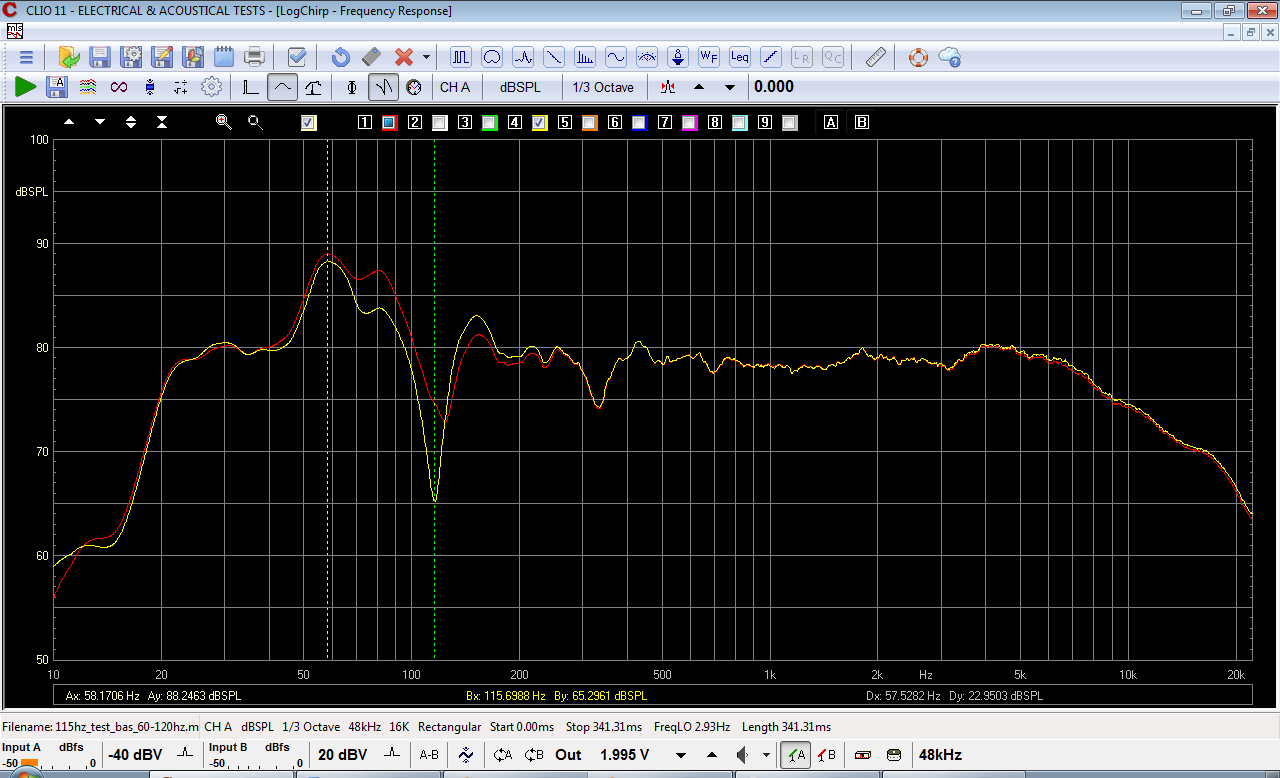Start measurement with green Go button
This screenshot has height=778, width=1280.
click(26, 87)
